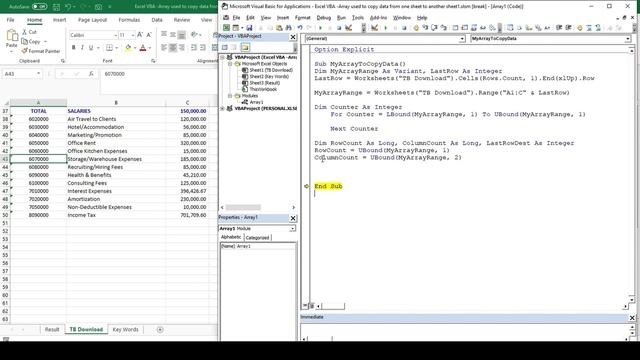Open the Calibri font name dropdown
Screen dimensions: 640x360
115,36
